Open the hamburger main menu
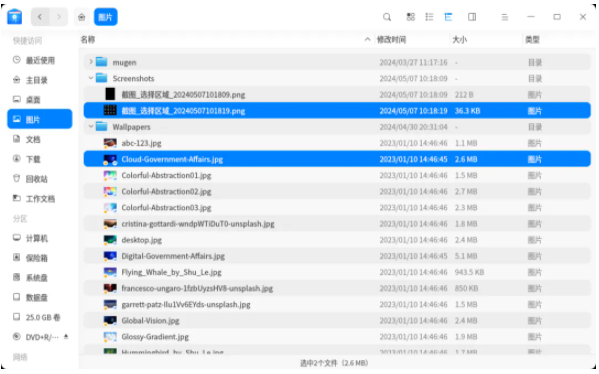This screenshot has width=599, height=374. [x=505, y=17]
